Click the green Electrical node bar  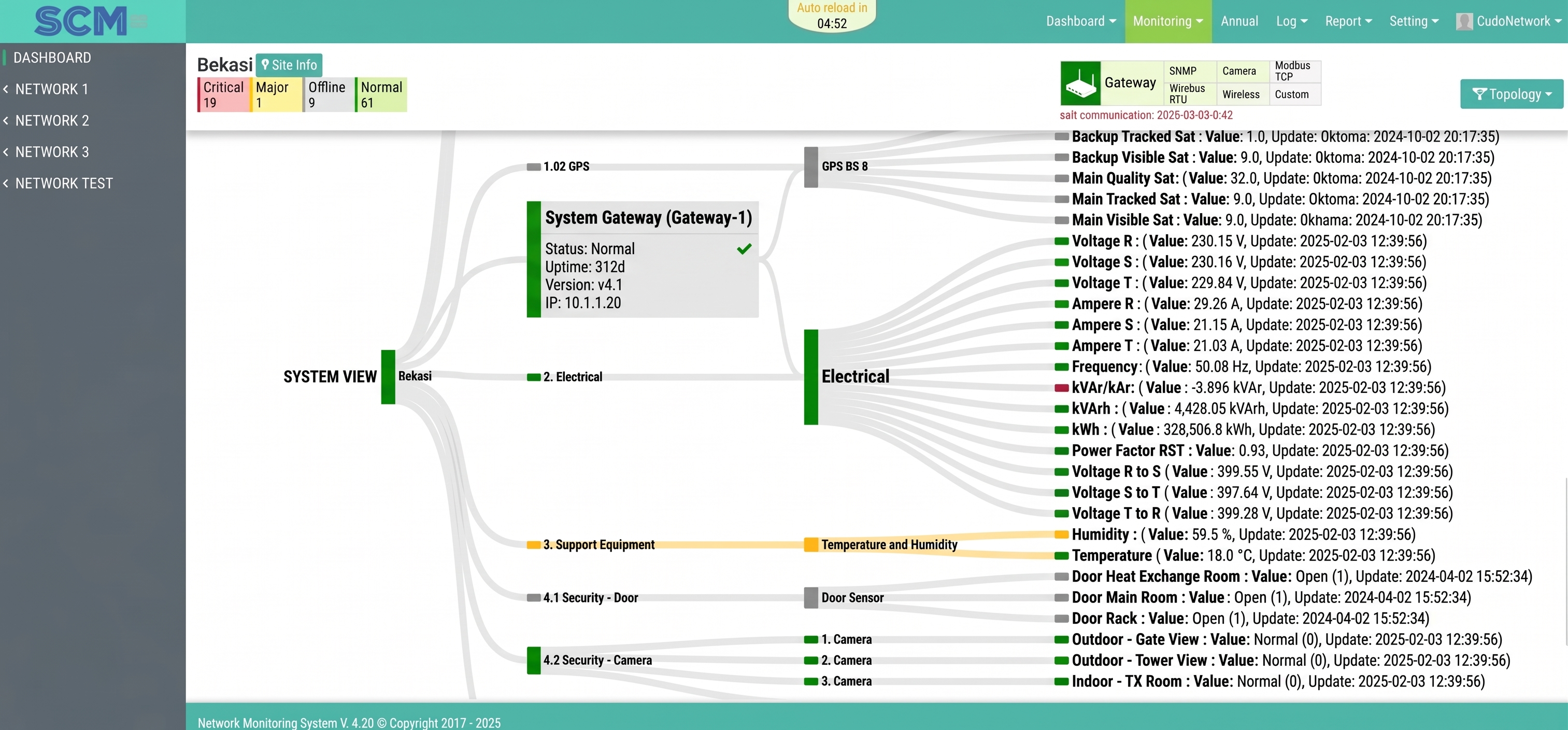point(811,377)
